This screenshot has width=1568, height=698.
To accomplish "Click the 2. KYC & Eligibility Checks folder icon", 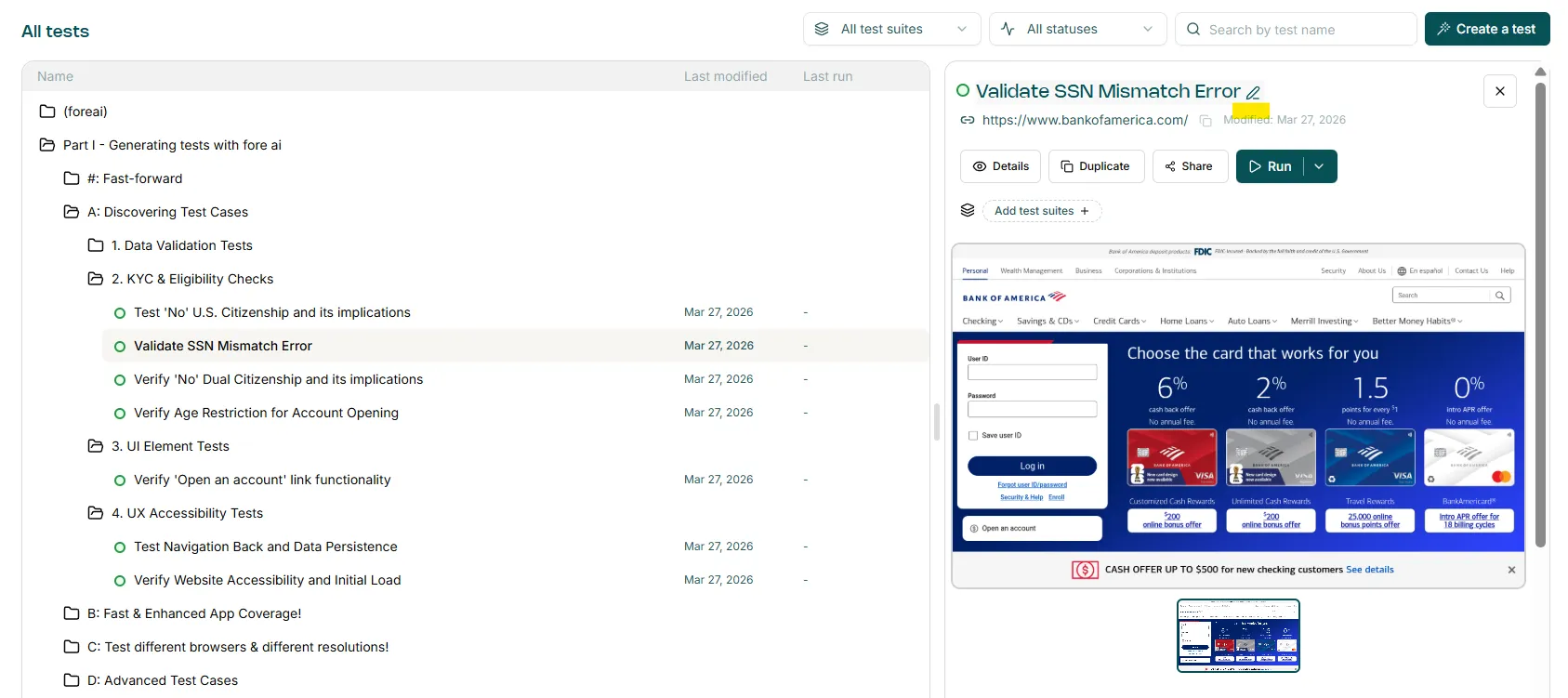I will (x=96, y=279).
